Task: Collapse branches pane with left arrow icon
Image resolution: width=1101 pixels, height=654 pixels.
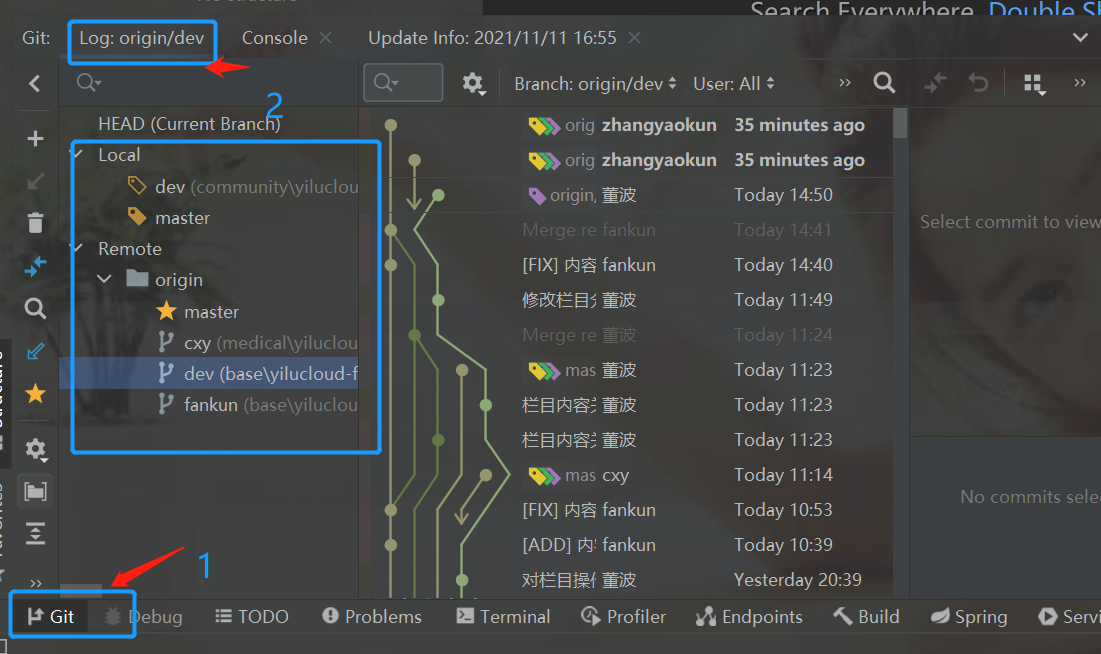Action: pos(34,84)
